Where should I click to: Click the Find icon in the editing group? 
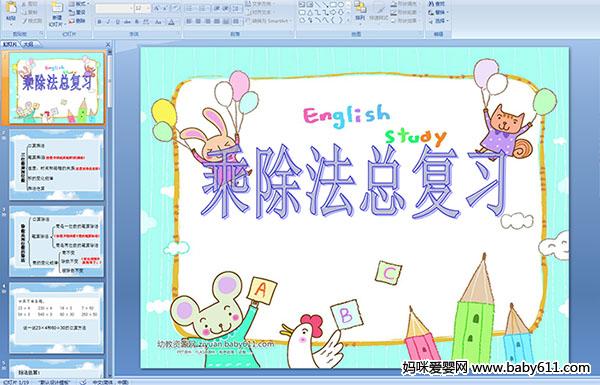tap(437, 4)
